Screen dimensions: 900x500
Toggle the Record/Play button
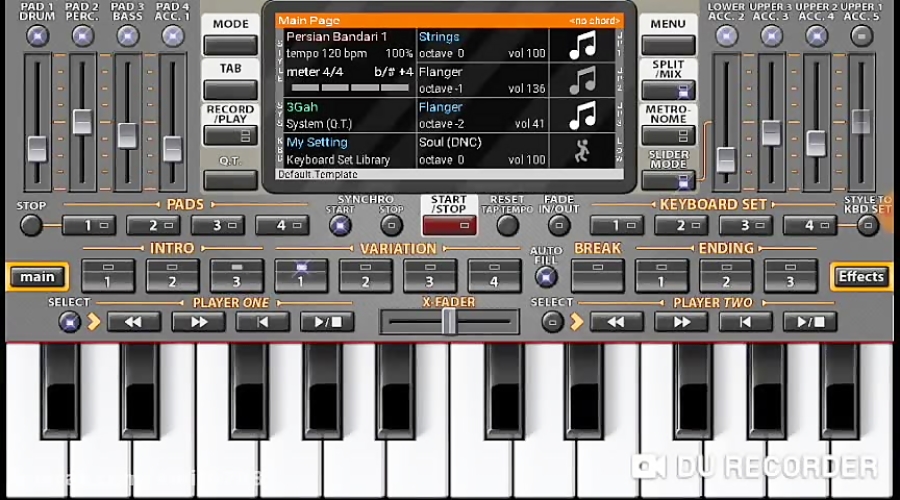click(x=230, y=136)
